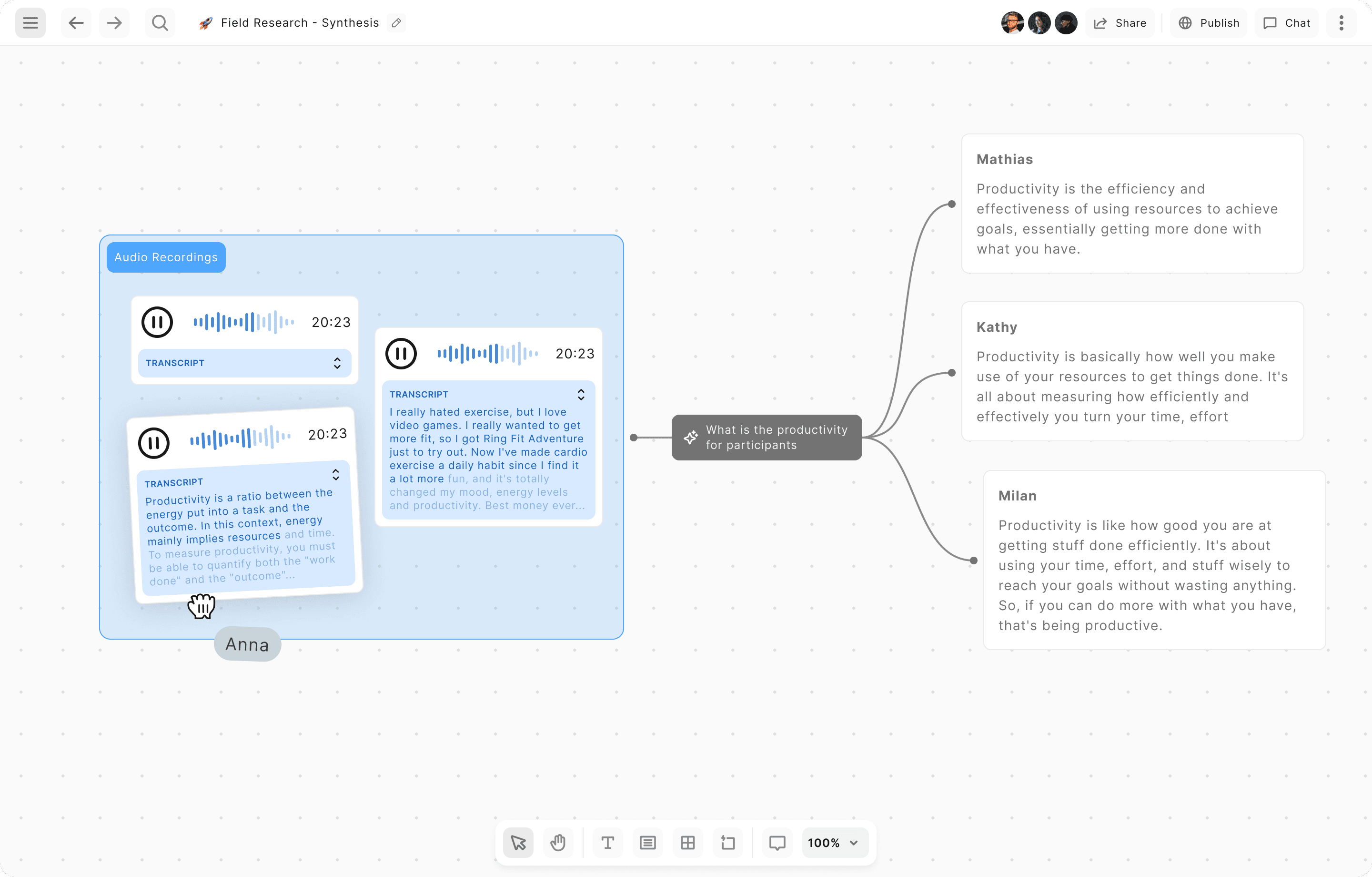The height and width of the screenshot is (877, 1372).
Task: Pause the recording with the Ring Fit transcript
Action: pyautogui.click(x=401, y=354)
